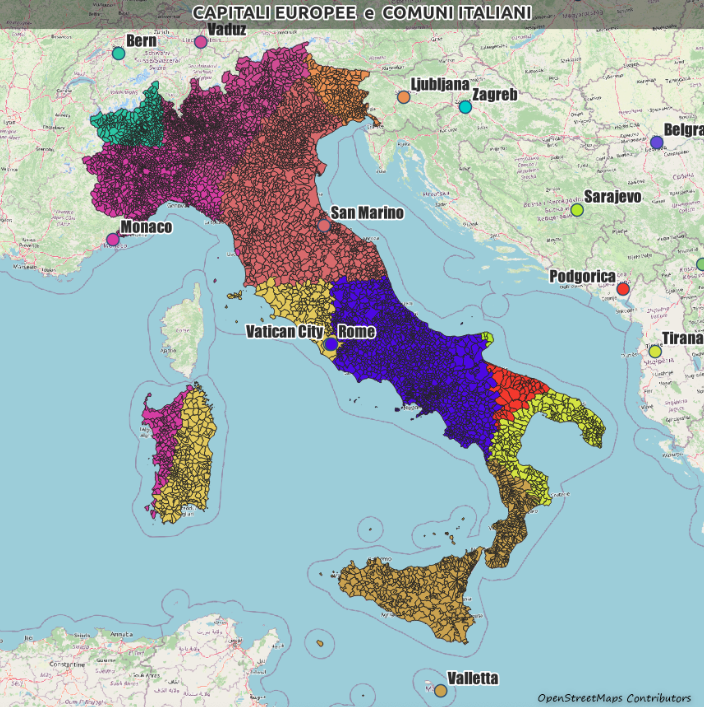Select the San Marino marker
704x707 pixels.
(x=324, y=225)
